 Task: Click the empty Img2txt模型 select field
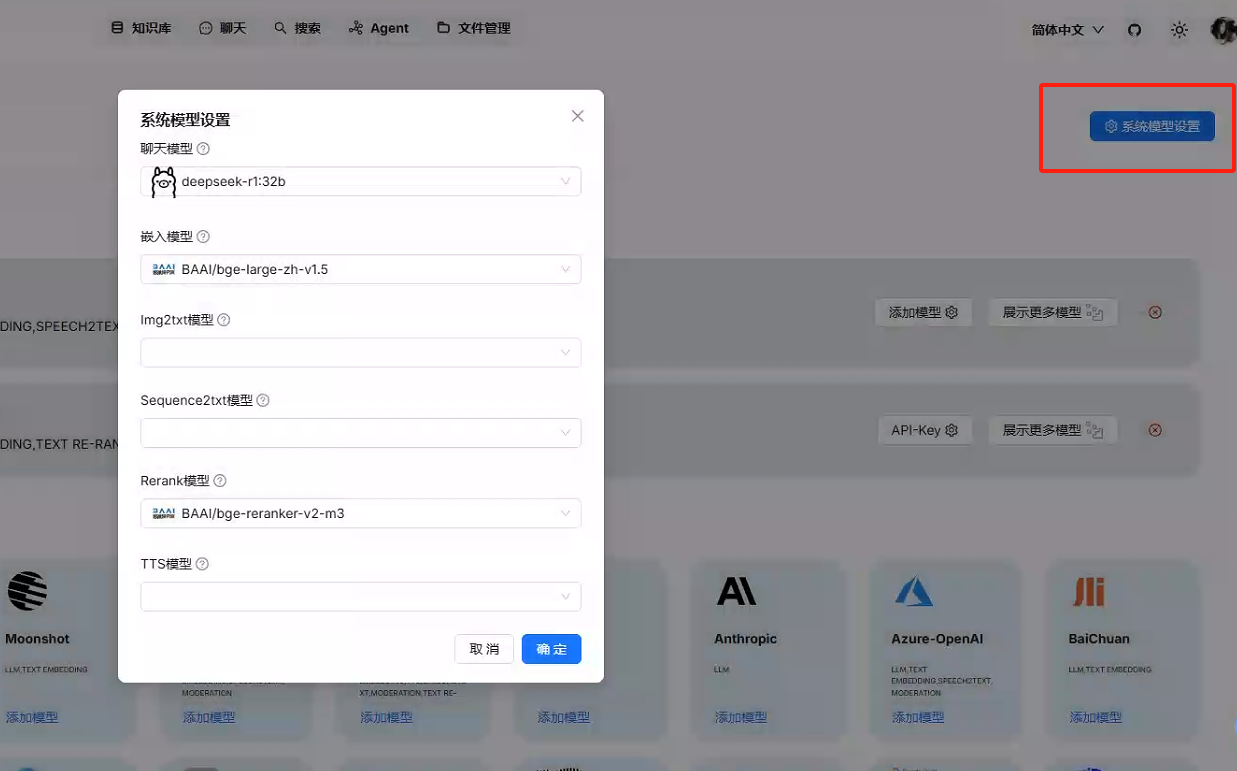tap(360, 353)
